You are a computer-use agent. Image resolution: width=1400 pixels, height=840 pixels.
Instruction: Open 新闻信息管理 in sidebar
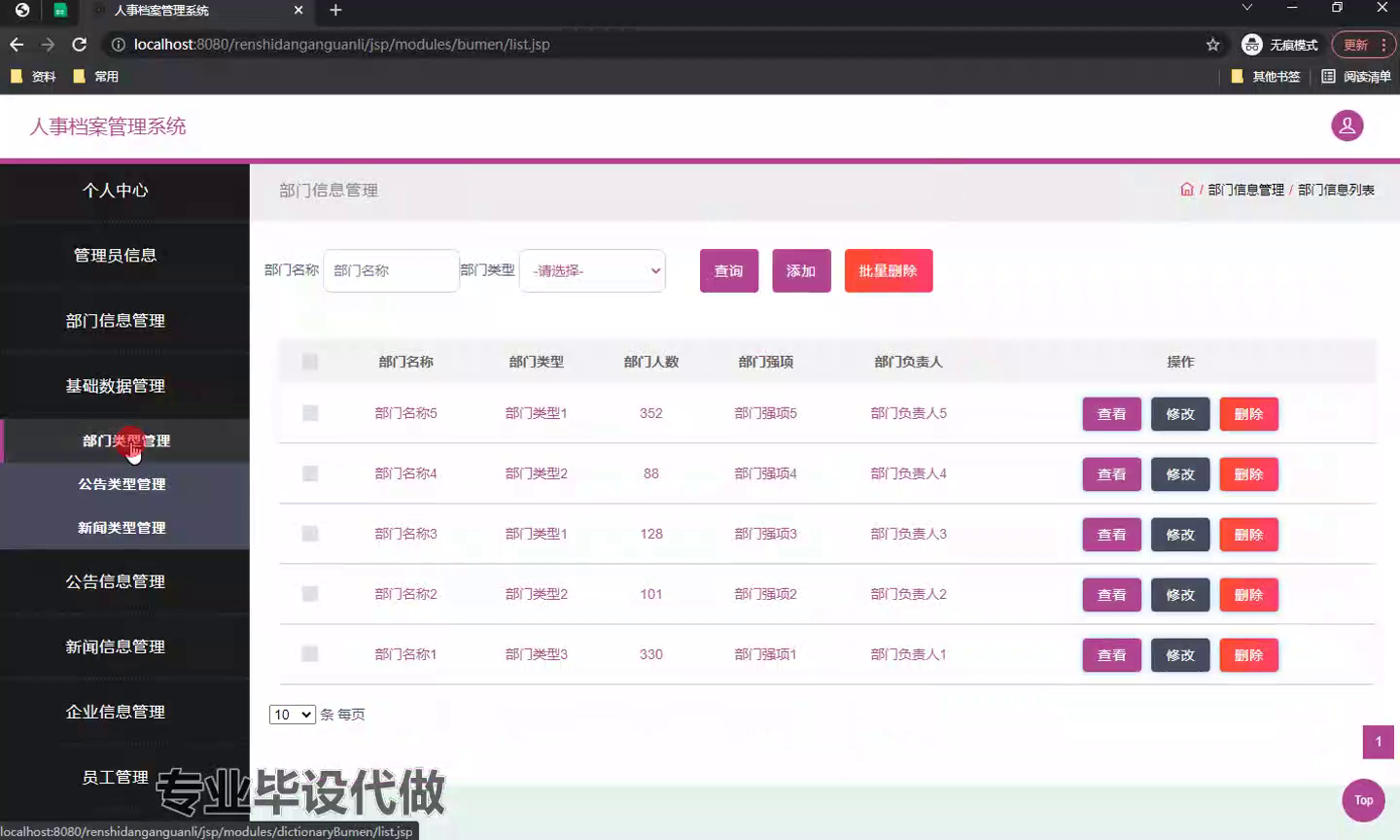tap(115, 647)
